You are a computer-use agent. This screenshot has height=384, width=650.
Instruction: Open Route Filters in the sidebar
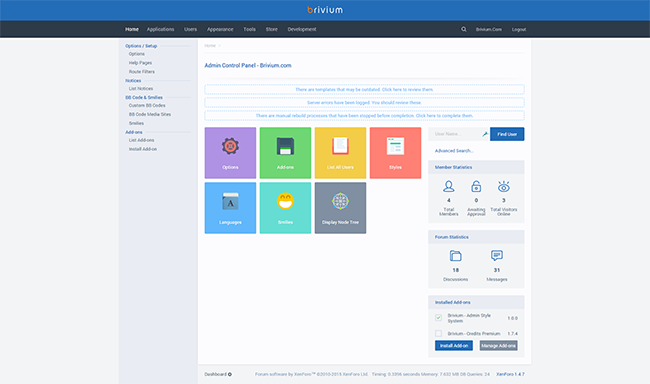click(x=142, y=72)
